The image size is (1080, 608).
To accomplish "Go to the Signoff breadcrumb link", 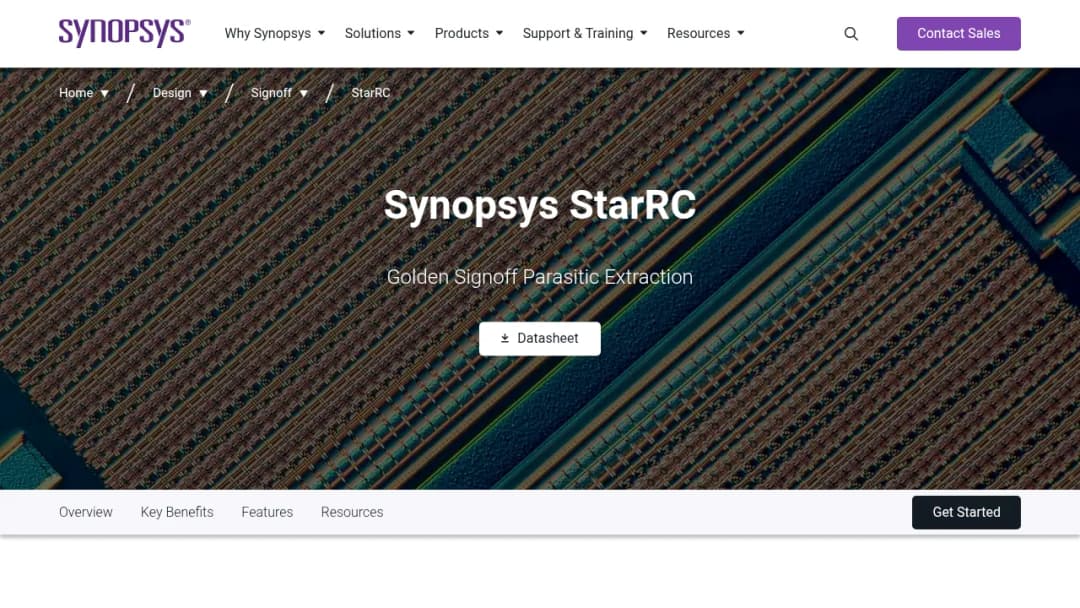I will [x=271, y=93].
